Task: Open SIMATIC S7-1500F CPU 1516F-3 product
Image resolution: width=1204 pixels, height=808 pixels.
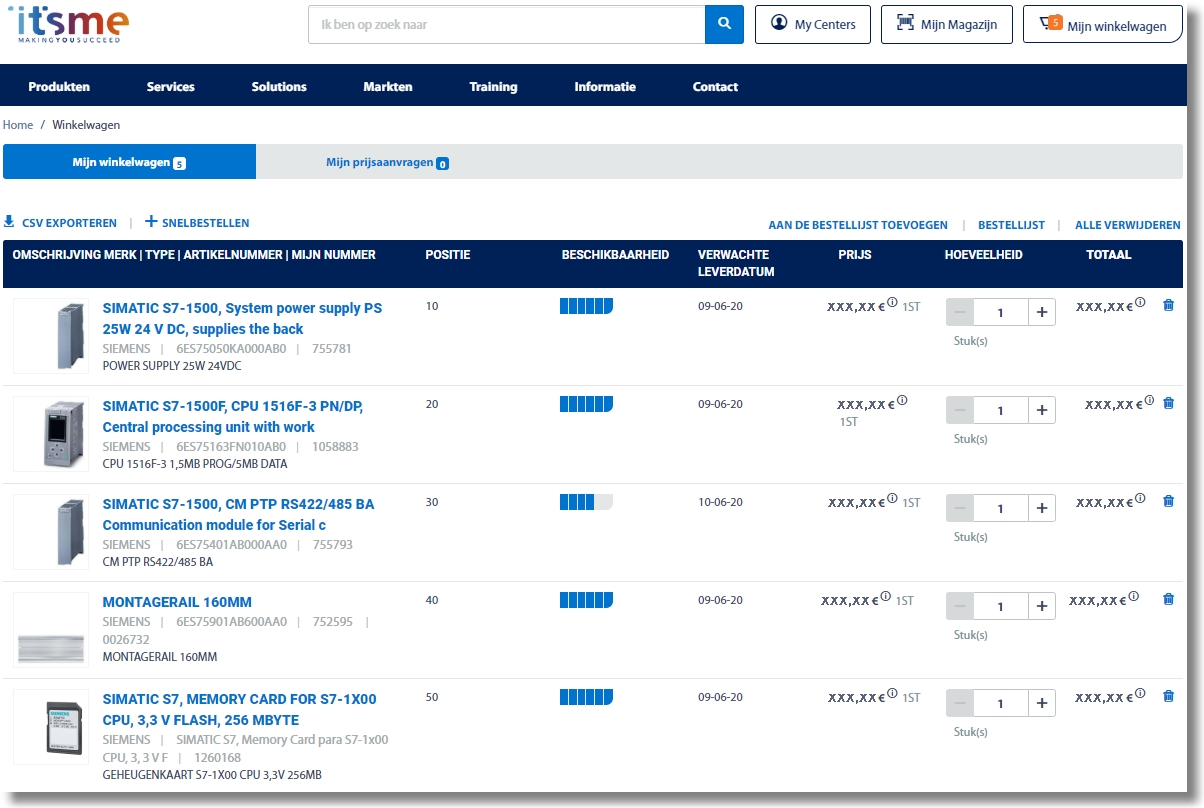Action: (x=233, y=416)
